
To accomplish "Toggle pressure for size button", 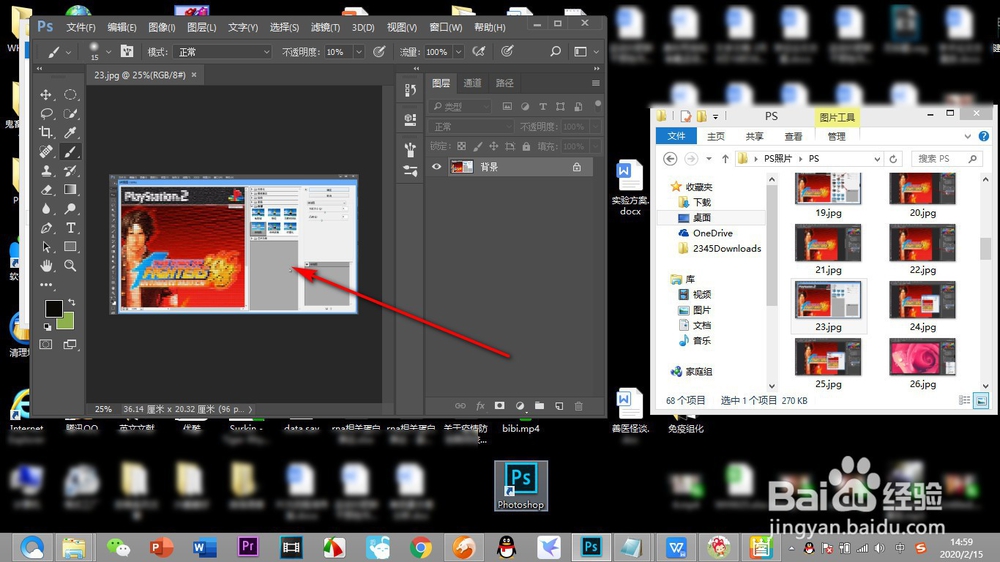I will (507, 51).
